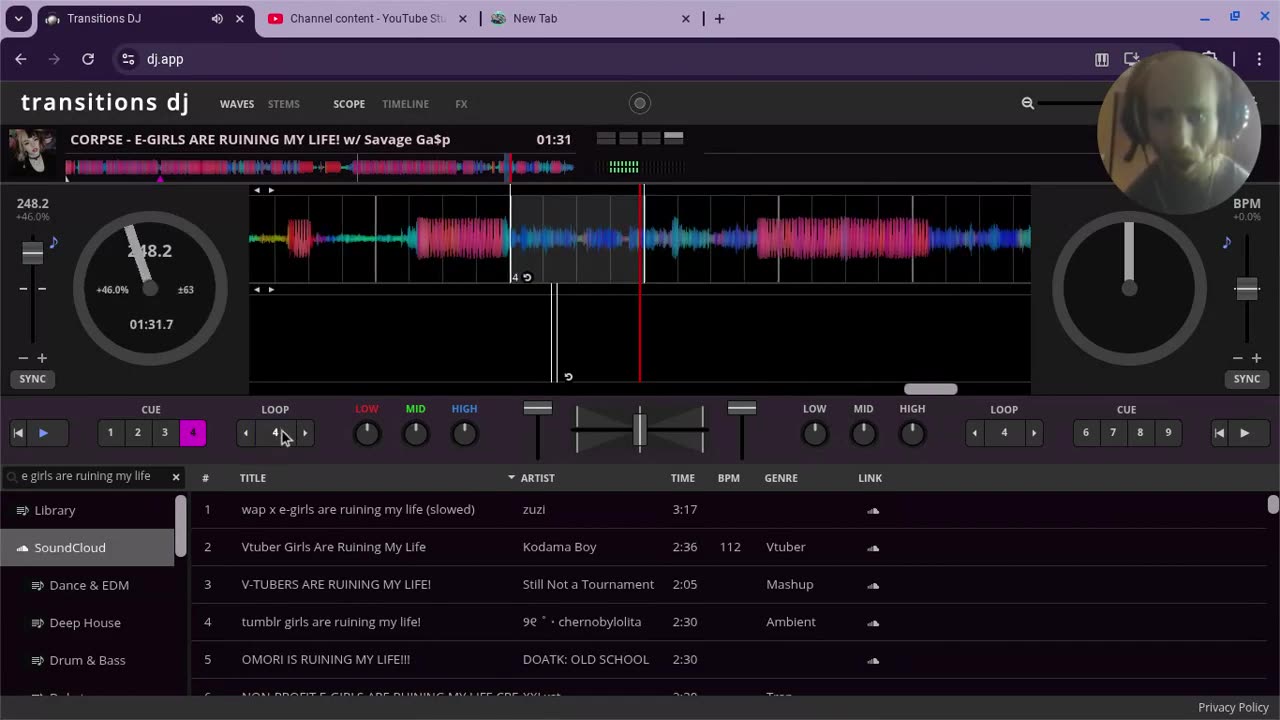
Task: Open SoundCloud link for Vtuber Girls track
Action: [872, 547]
